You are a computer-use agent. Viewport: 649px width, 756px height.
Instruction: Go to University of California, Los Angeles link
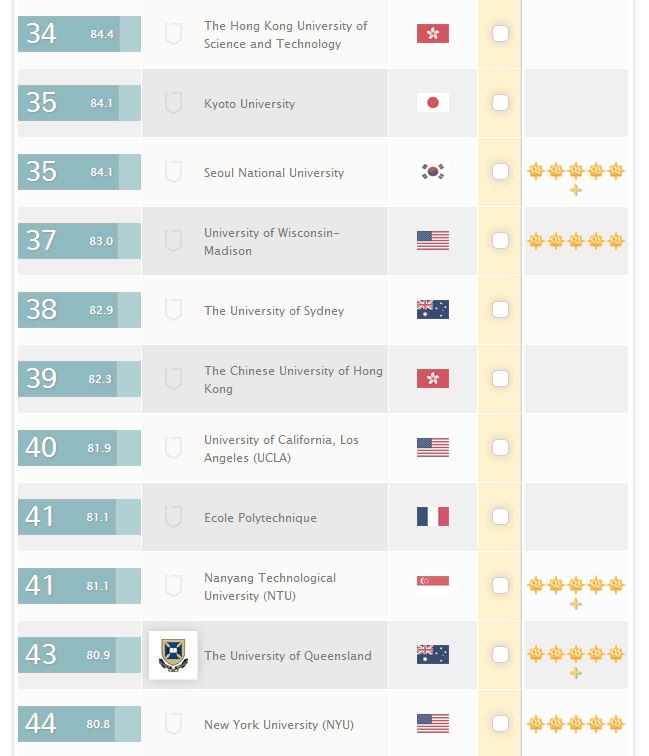281,448
